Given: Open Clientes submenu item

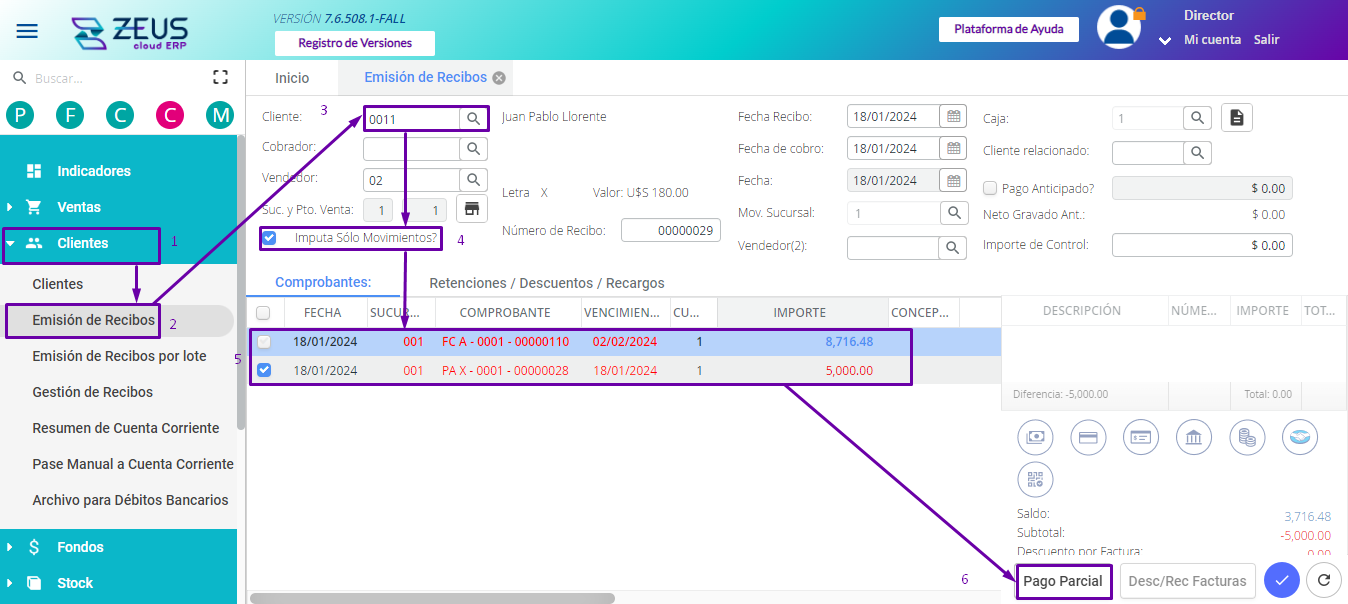Looking at the screenshot, I should click(58, 284).
